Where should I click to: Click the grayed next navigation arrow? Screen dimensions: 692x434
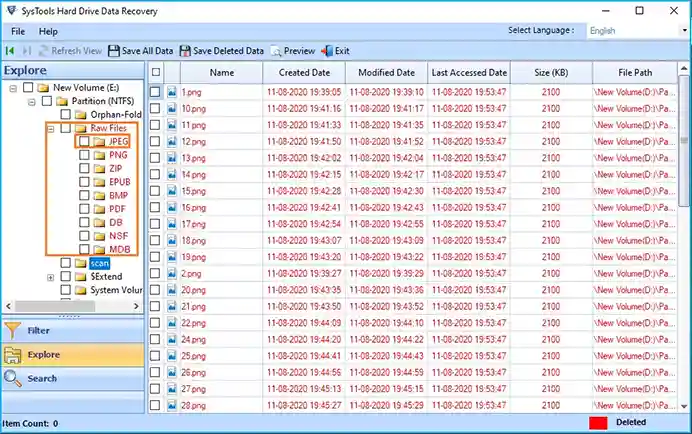click(x=27, y=51)
